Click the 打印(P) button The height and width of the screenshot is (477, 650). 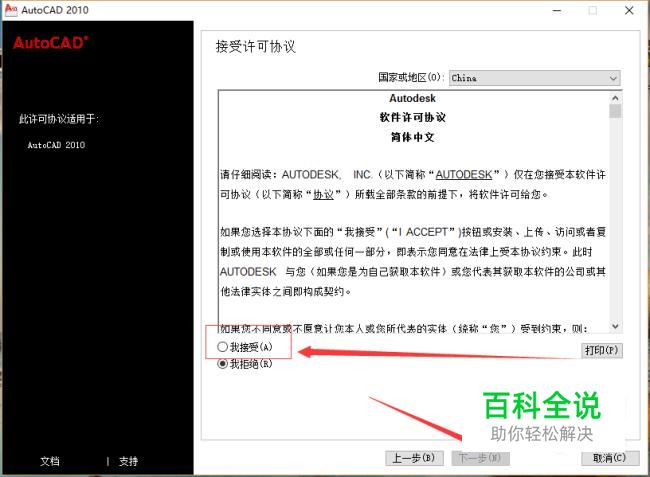[x=601, y=351]
